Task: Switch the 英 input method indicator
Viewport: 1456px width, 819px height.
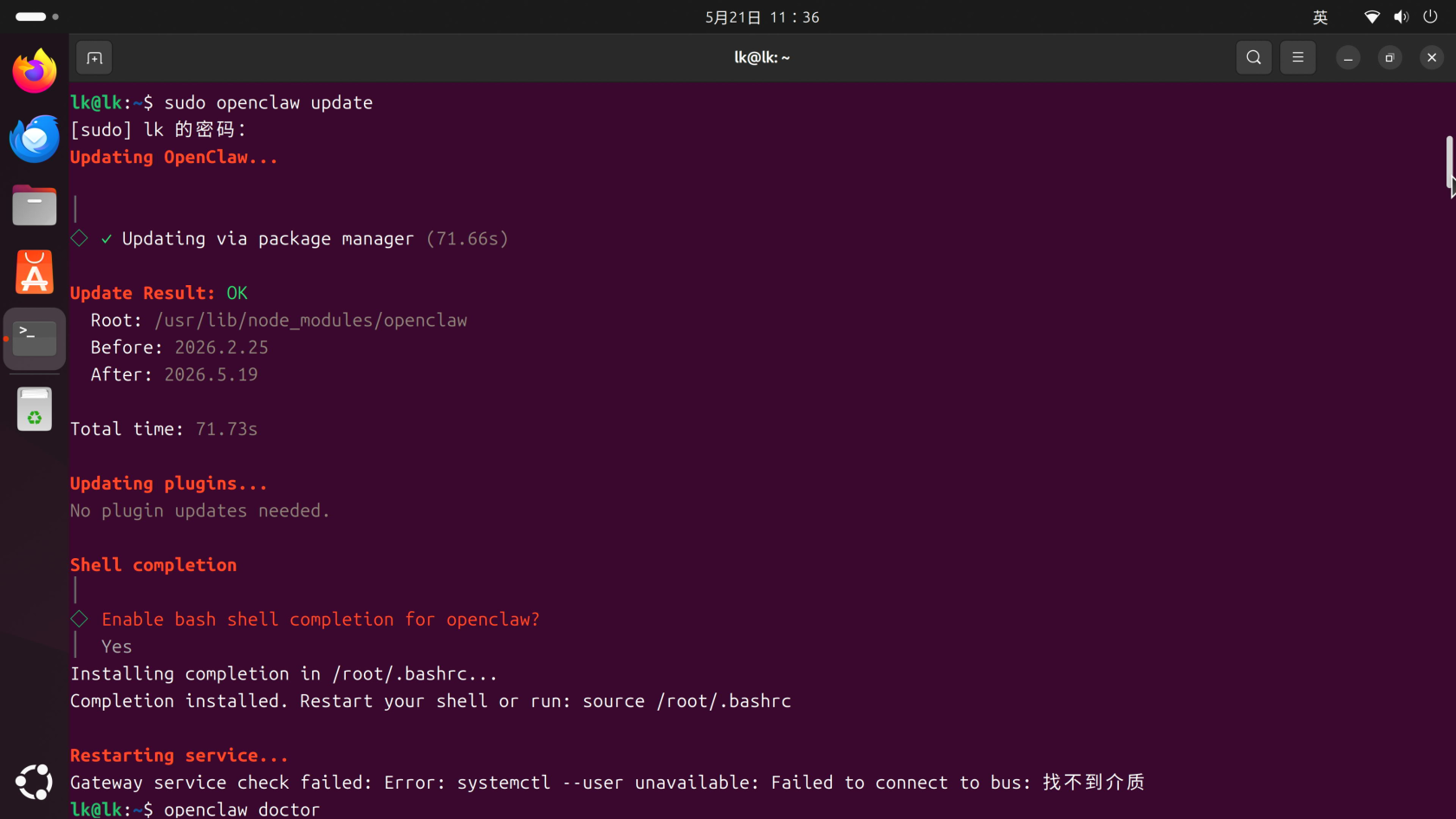Action: [x=1320, y=17]
